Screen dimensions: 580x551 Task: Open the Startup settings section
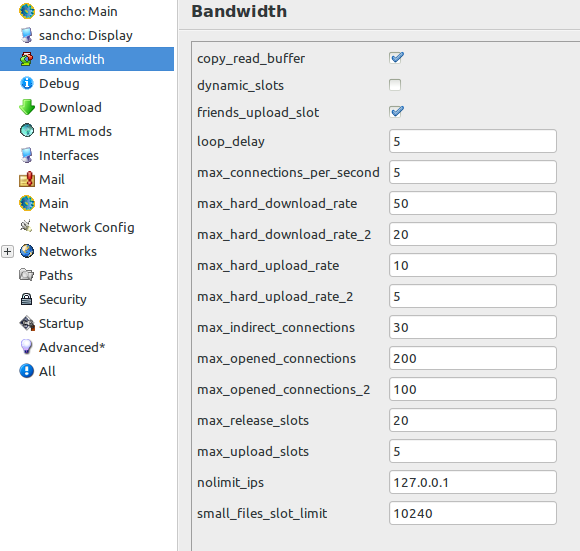[x=61, y=323]
